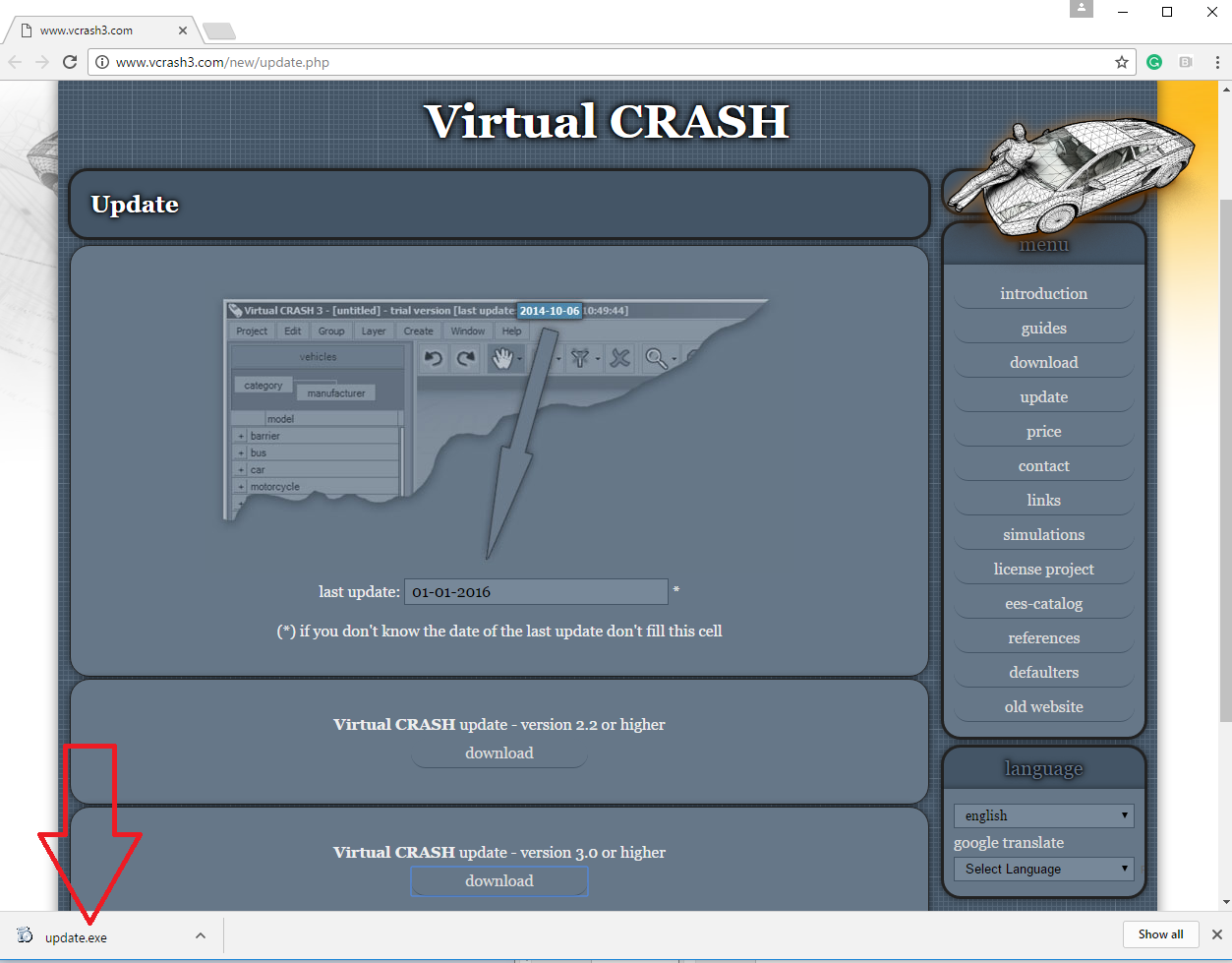Viewport: 1232px width, 963px height.
Task: Click Show all downloads
Action: point(1160,934)
